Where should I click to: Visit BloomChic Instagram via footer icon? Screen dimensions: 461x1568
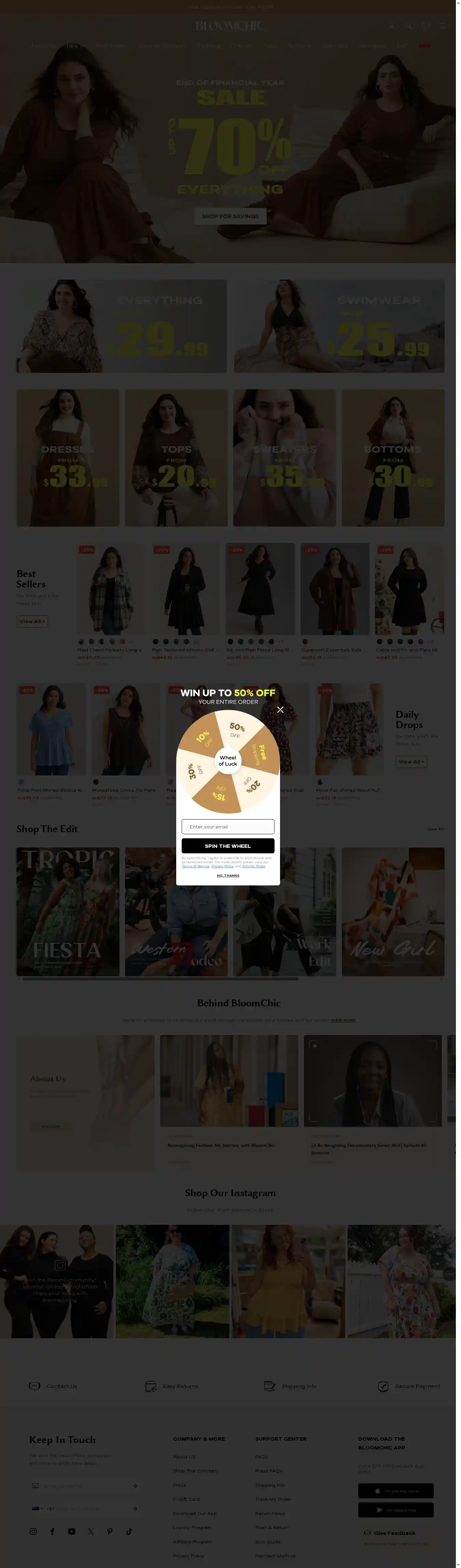click(33, 1531)
